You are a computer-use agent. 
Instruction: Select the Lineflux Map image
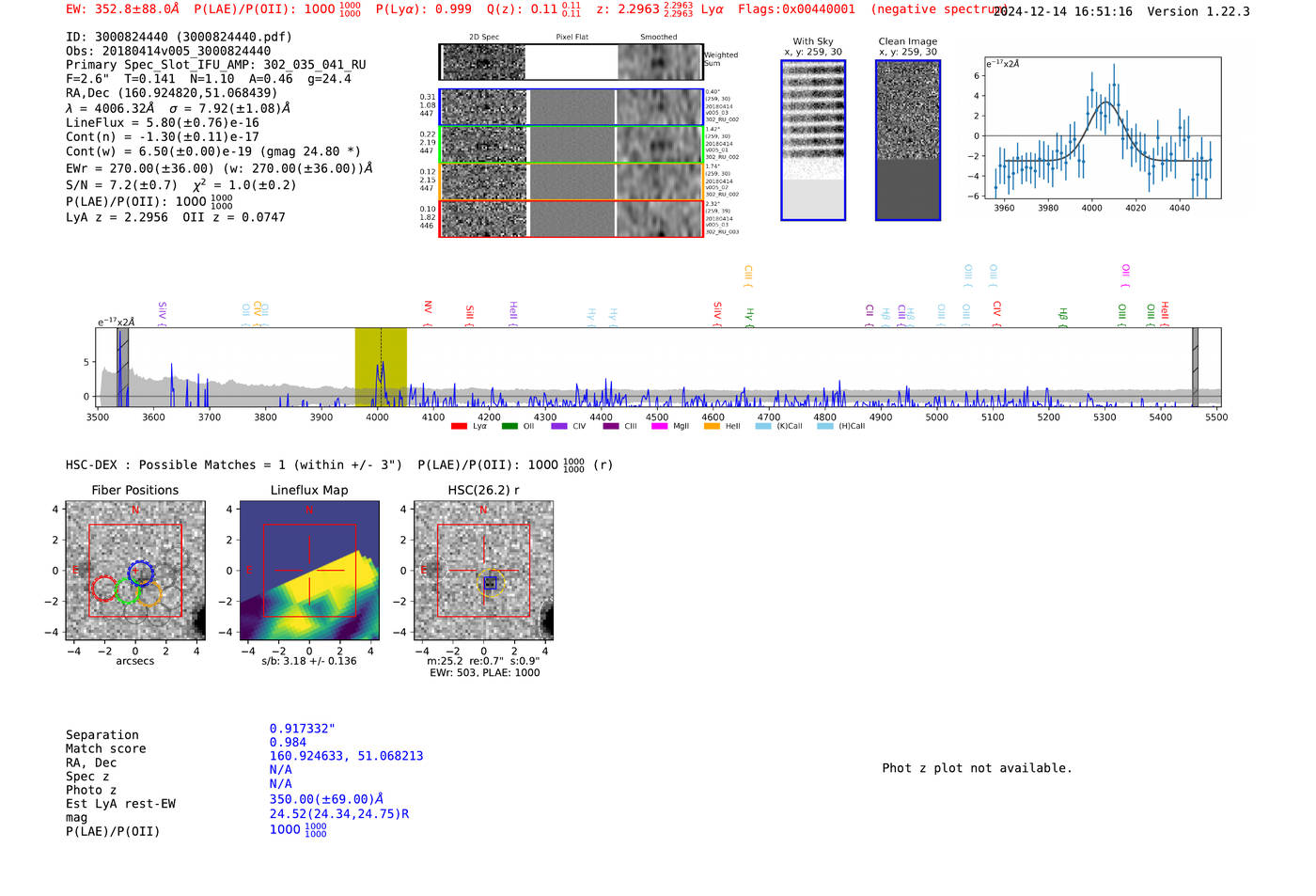click(309, 571)
